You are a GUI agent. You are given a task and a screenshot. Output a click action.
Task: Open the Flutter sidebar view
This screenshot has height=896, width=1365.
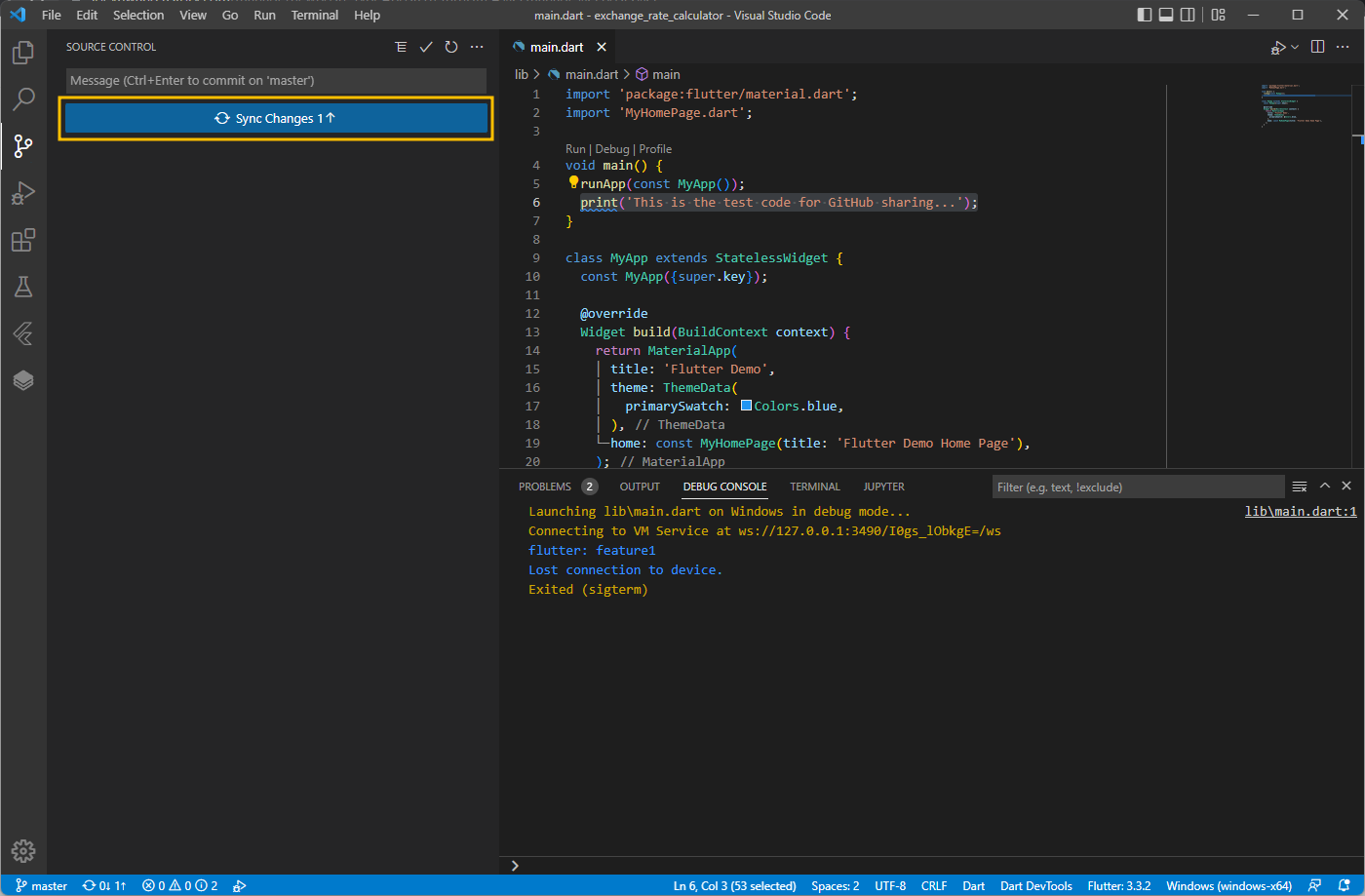(23, 333)
